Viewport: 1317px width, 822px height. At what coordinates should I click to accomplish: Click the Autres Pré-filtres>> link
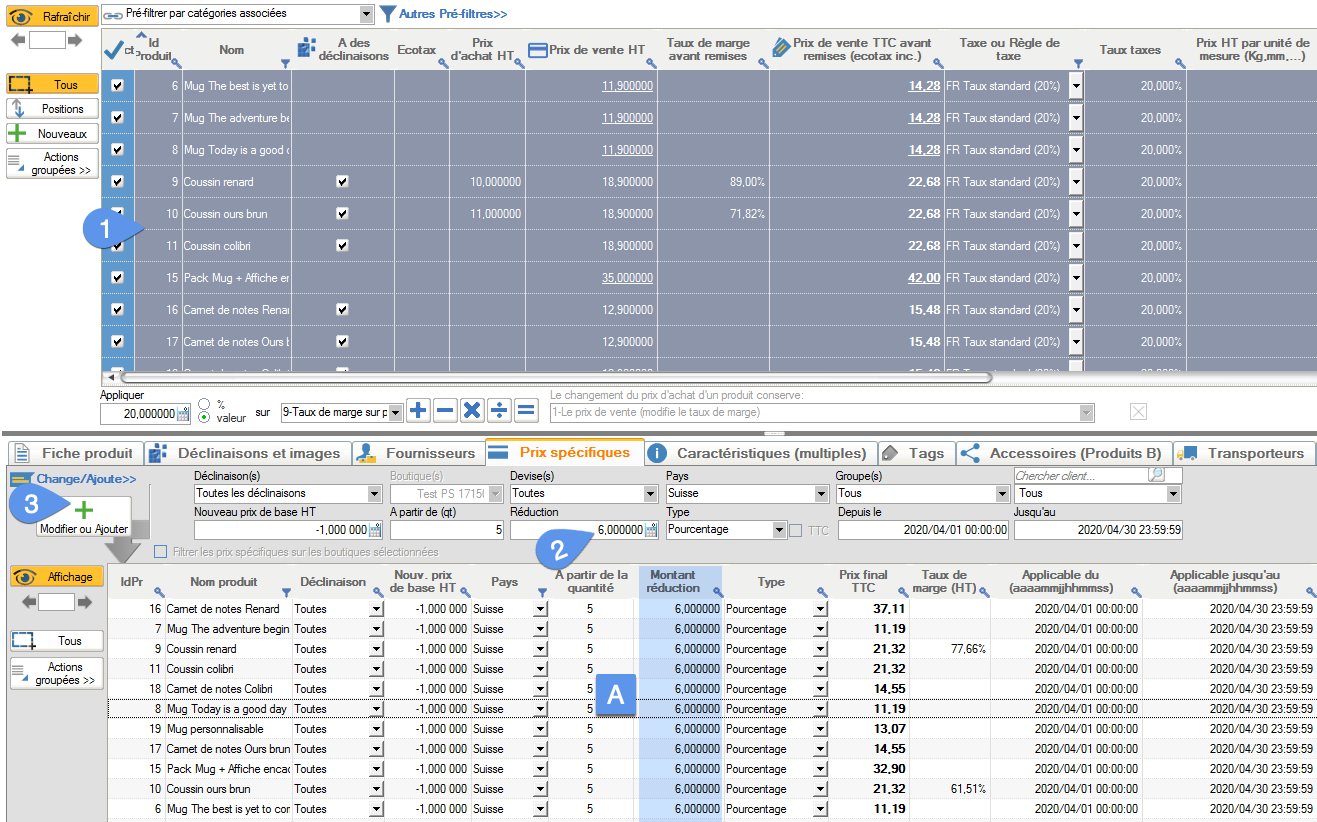(453, 14)
